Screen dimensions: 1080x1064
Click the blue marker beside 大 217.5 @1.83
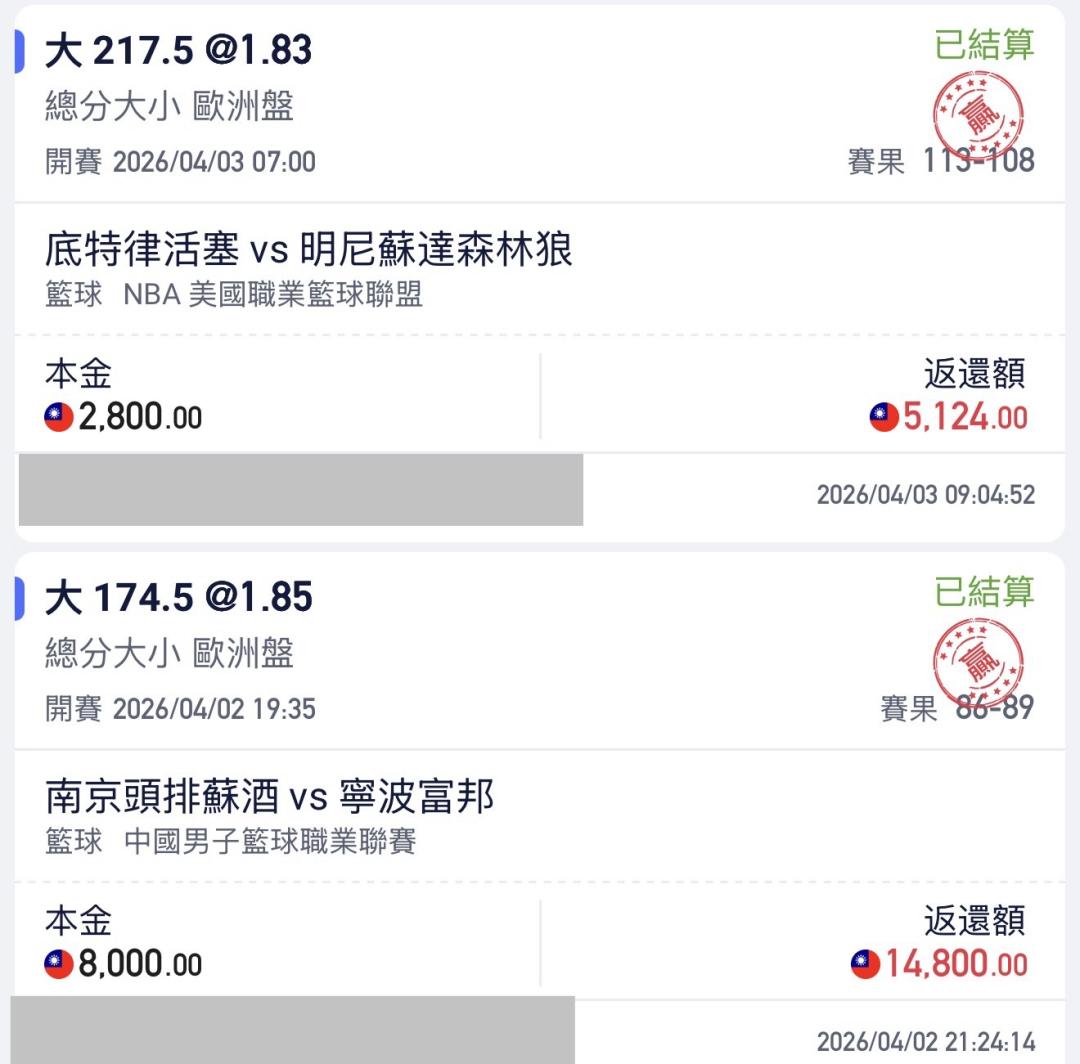click(19, 51)
